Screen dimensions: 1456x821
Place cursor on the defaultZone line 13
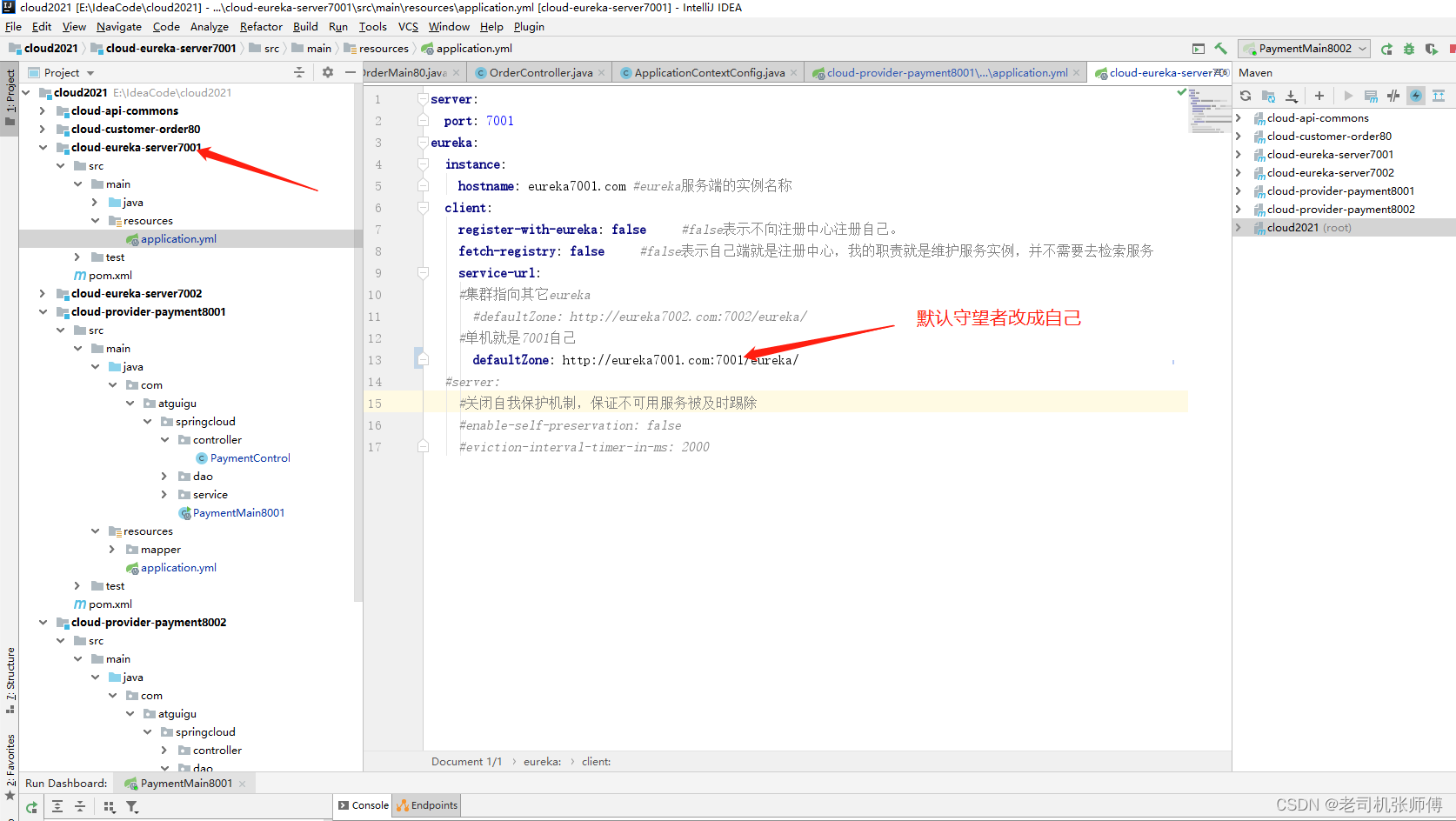[635, 360]
